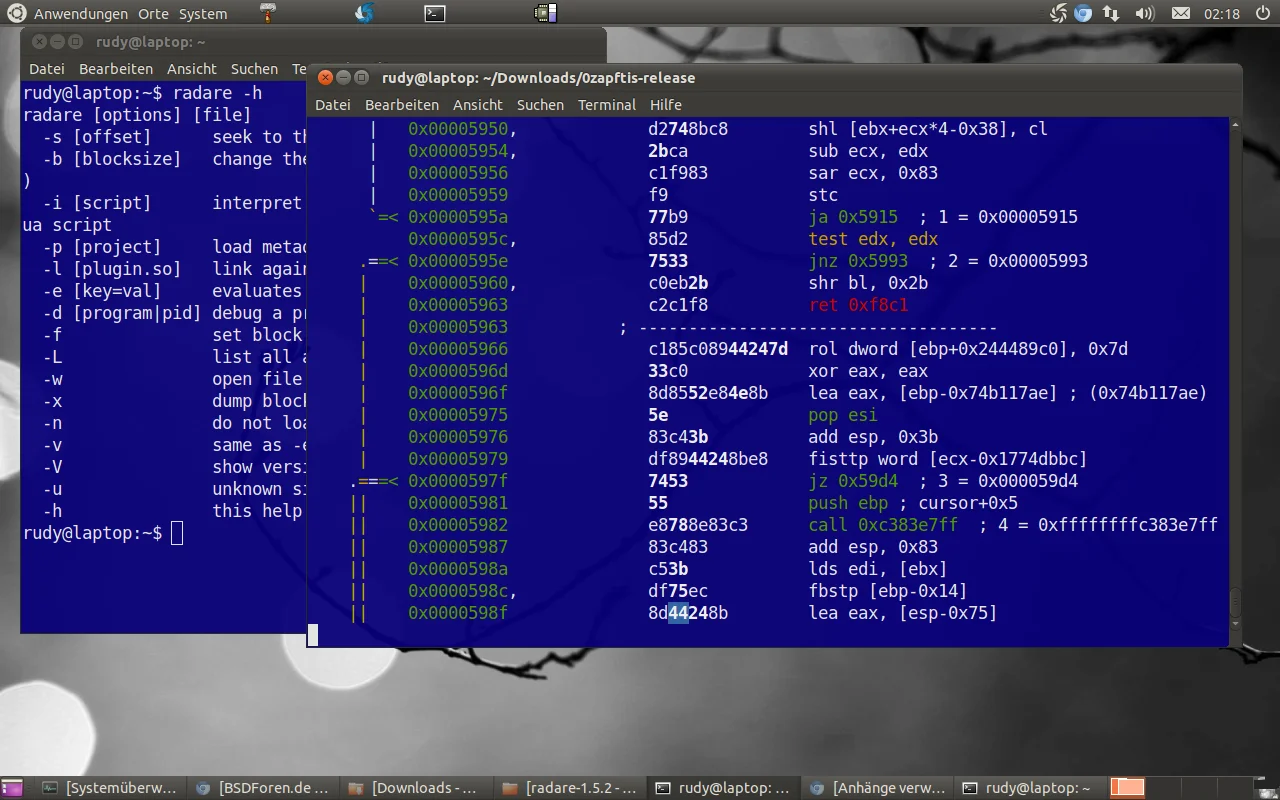The width and height of the screenshot is (1280, 800).
Task: Launch the hammer tool launcher in panel
Action: coord(268,13)
